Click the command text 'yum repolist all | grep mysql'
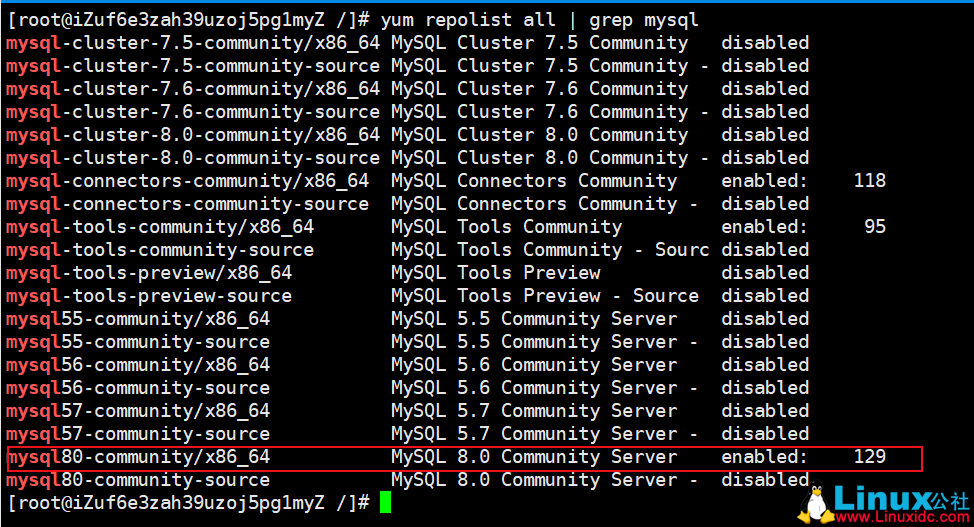The image size is (974, 527). [539, 20]
